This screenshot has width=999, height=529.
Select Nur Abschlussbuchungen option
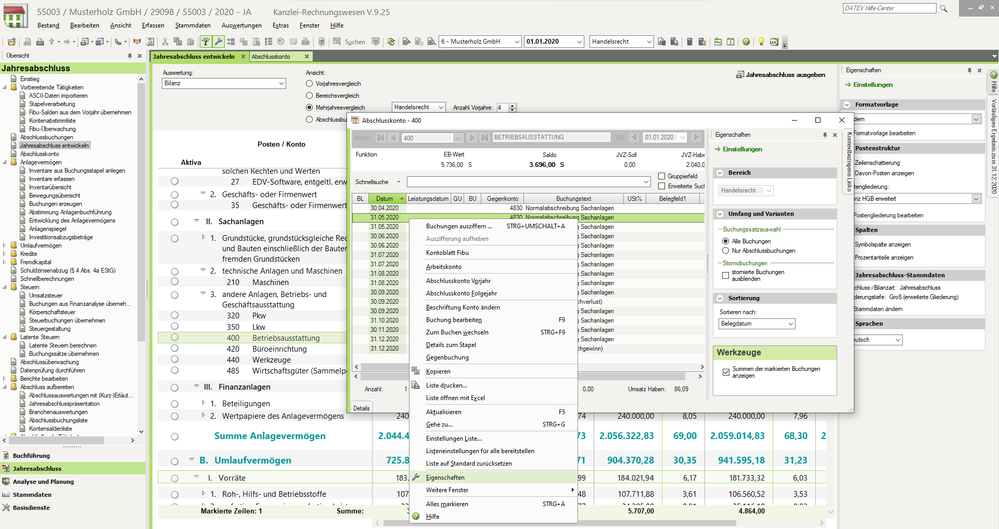[727, 250]
